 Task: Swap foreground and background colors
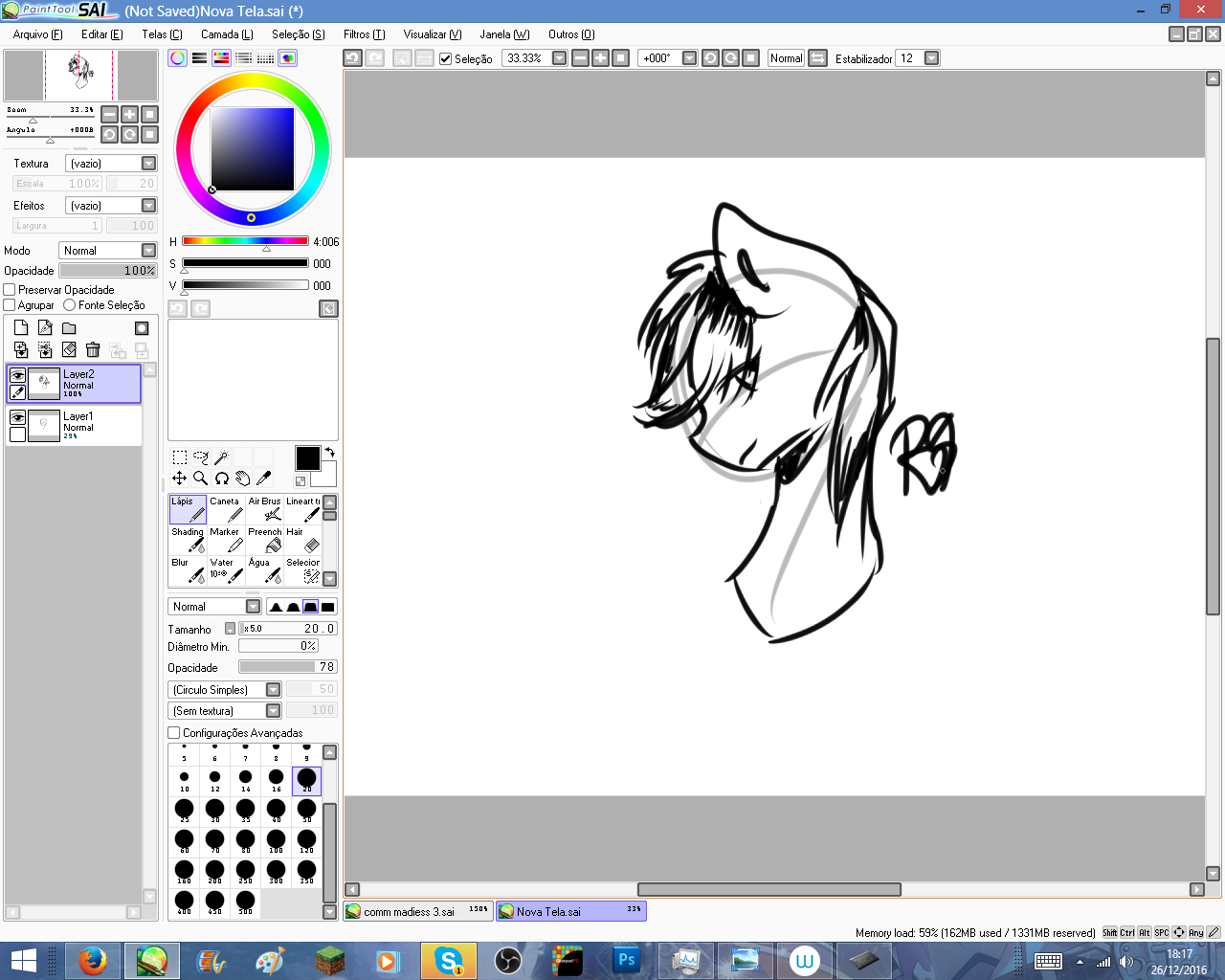(329, 453)
